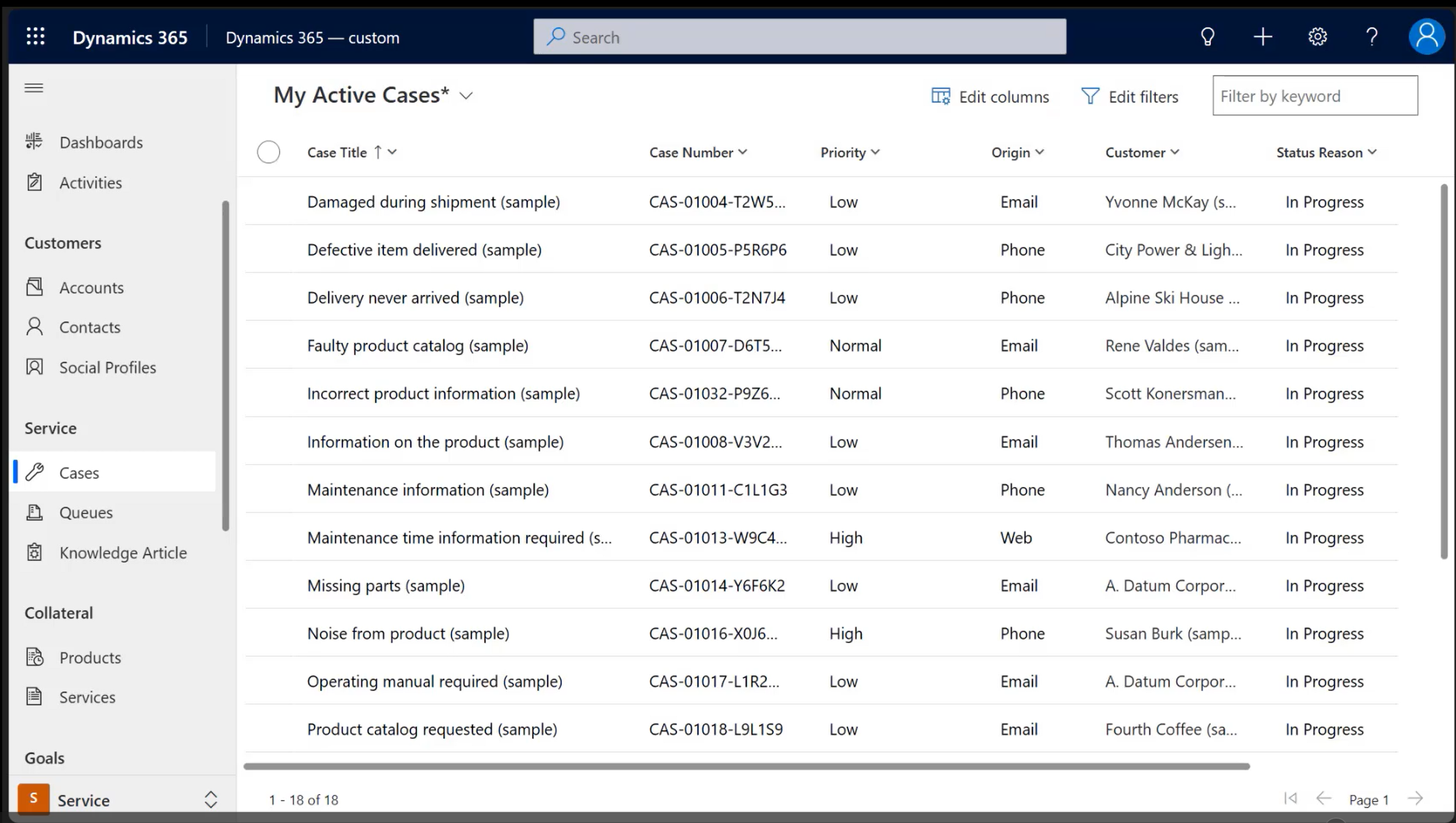Toggle row checkbox for Missing parts case
The height and width of the screenshot is (823, 1456).
[269, 585]
